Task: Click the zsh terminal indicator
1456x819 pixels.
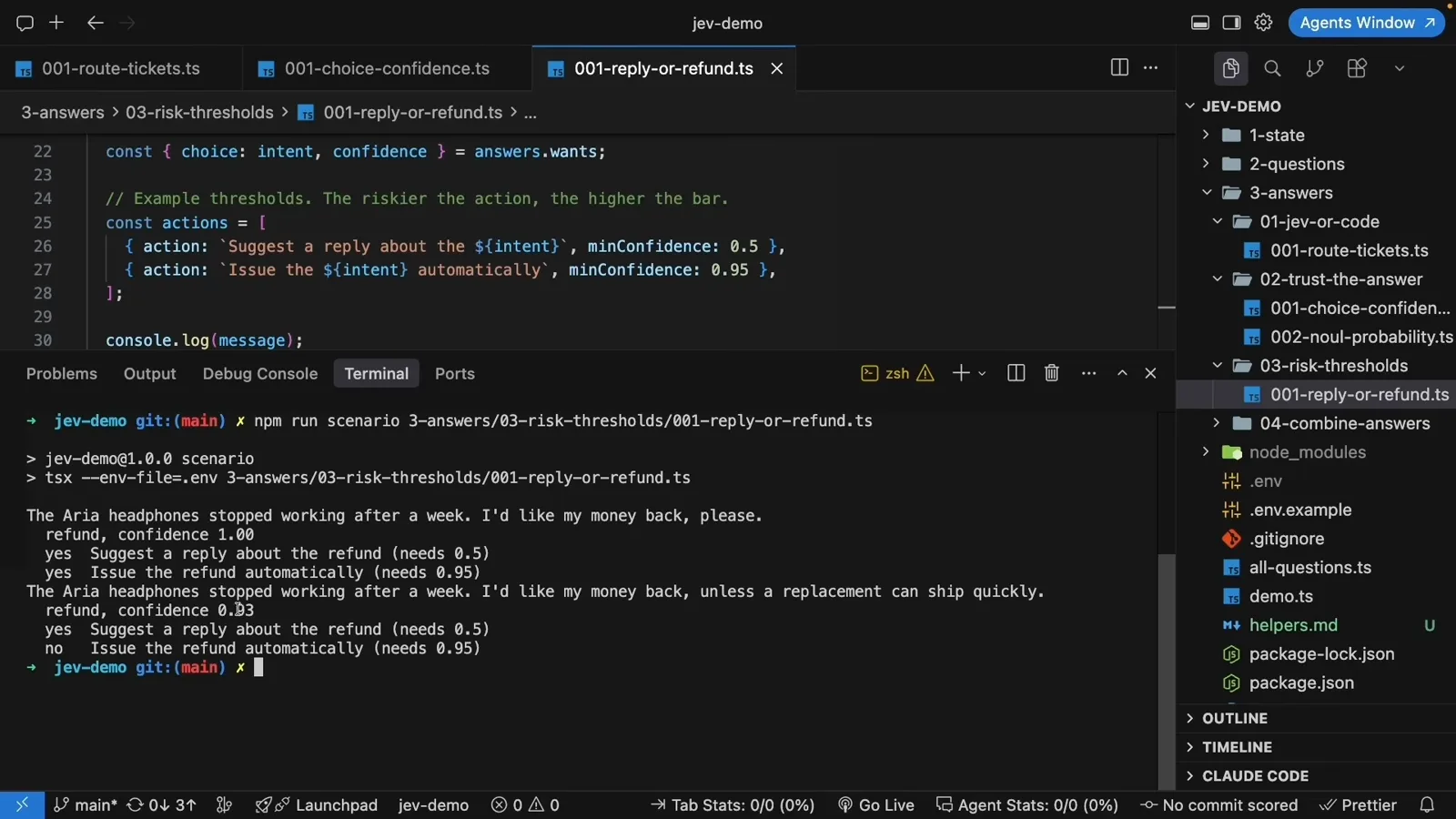Action: pyautogui.click(x=897, y=373)
